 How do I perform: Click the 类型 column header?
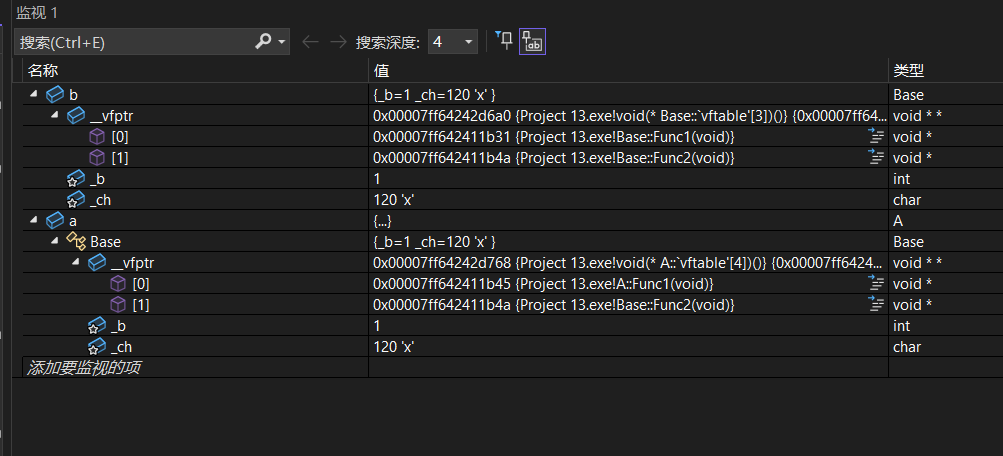[x=945, y=70]
